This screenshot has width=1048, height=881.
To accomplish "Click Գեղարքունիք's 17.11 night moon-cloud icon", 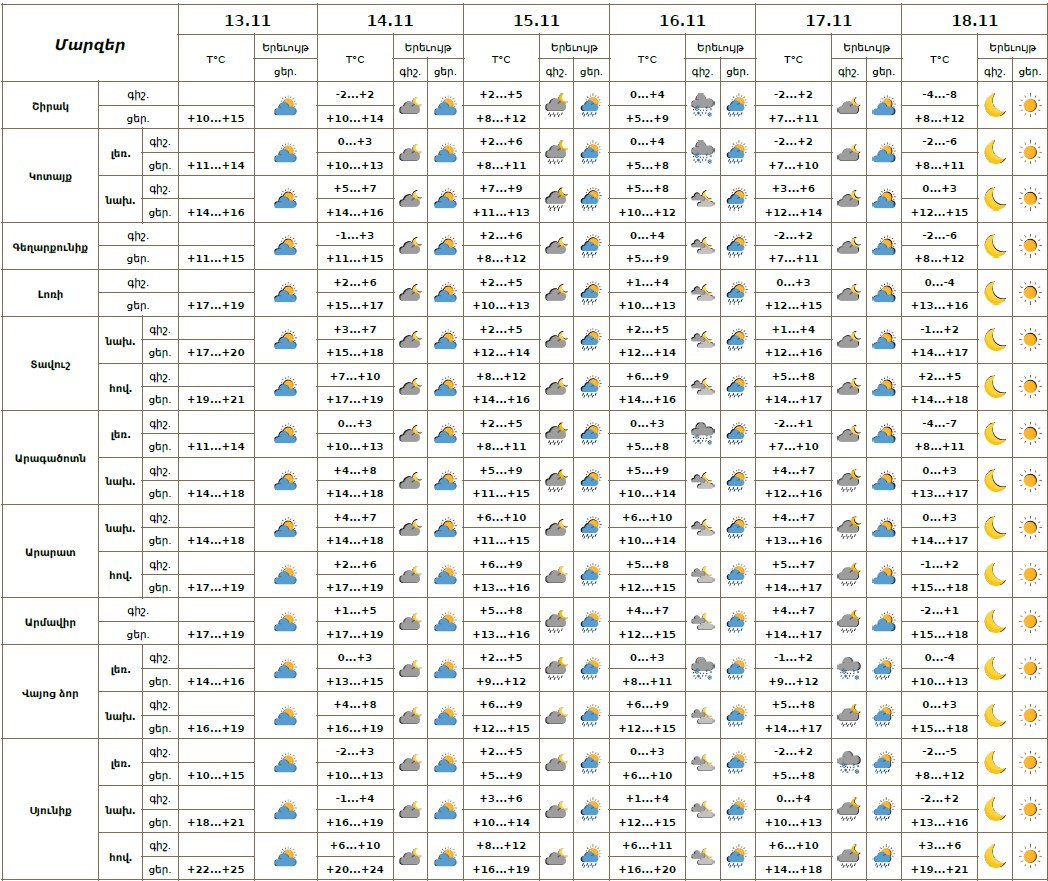I will (848, 246).
